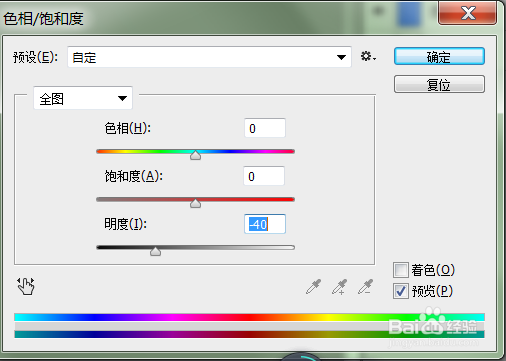Click the 饱和度 saturation slider handle
The width and height of the screenshot is (506, 361).
195,203
